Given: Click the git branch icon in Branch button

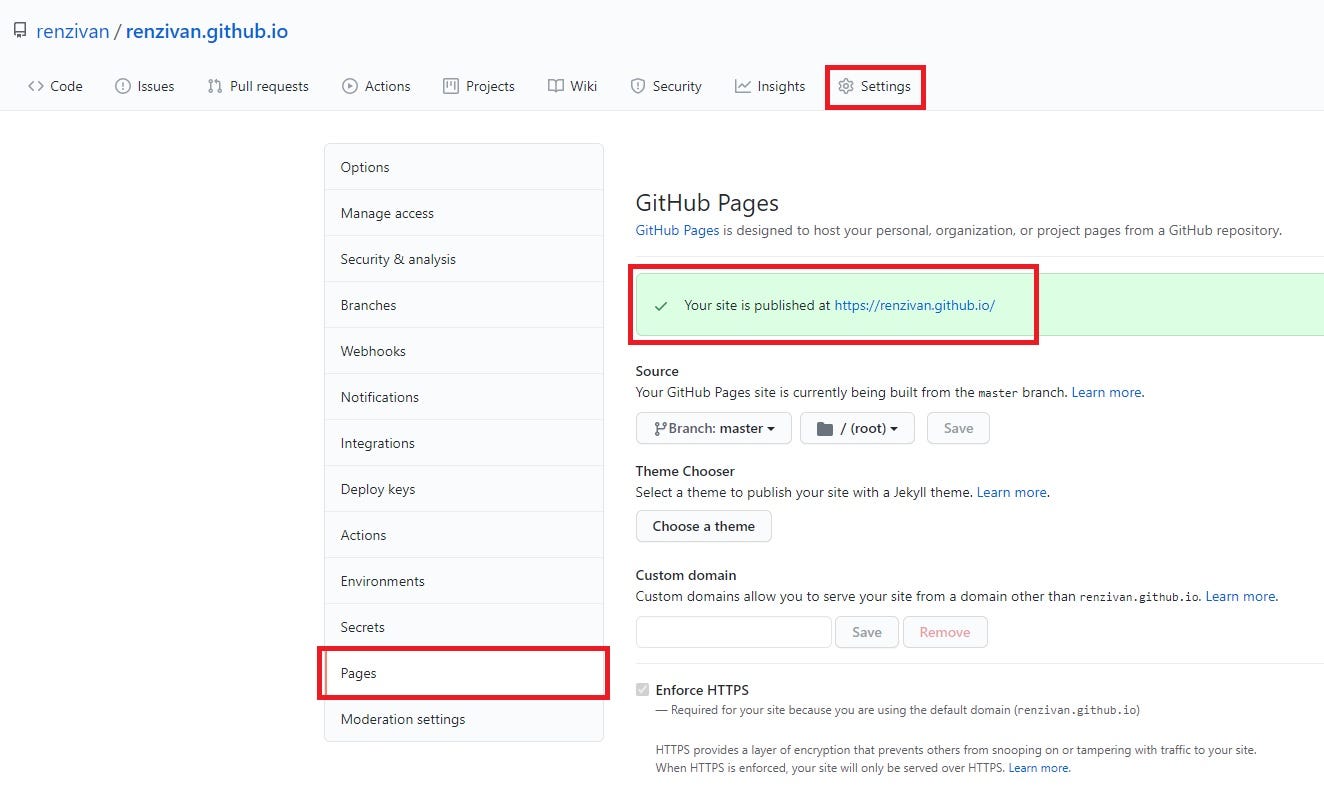Looking at the screenshot, I should [x=660, y=428].
